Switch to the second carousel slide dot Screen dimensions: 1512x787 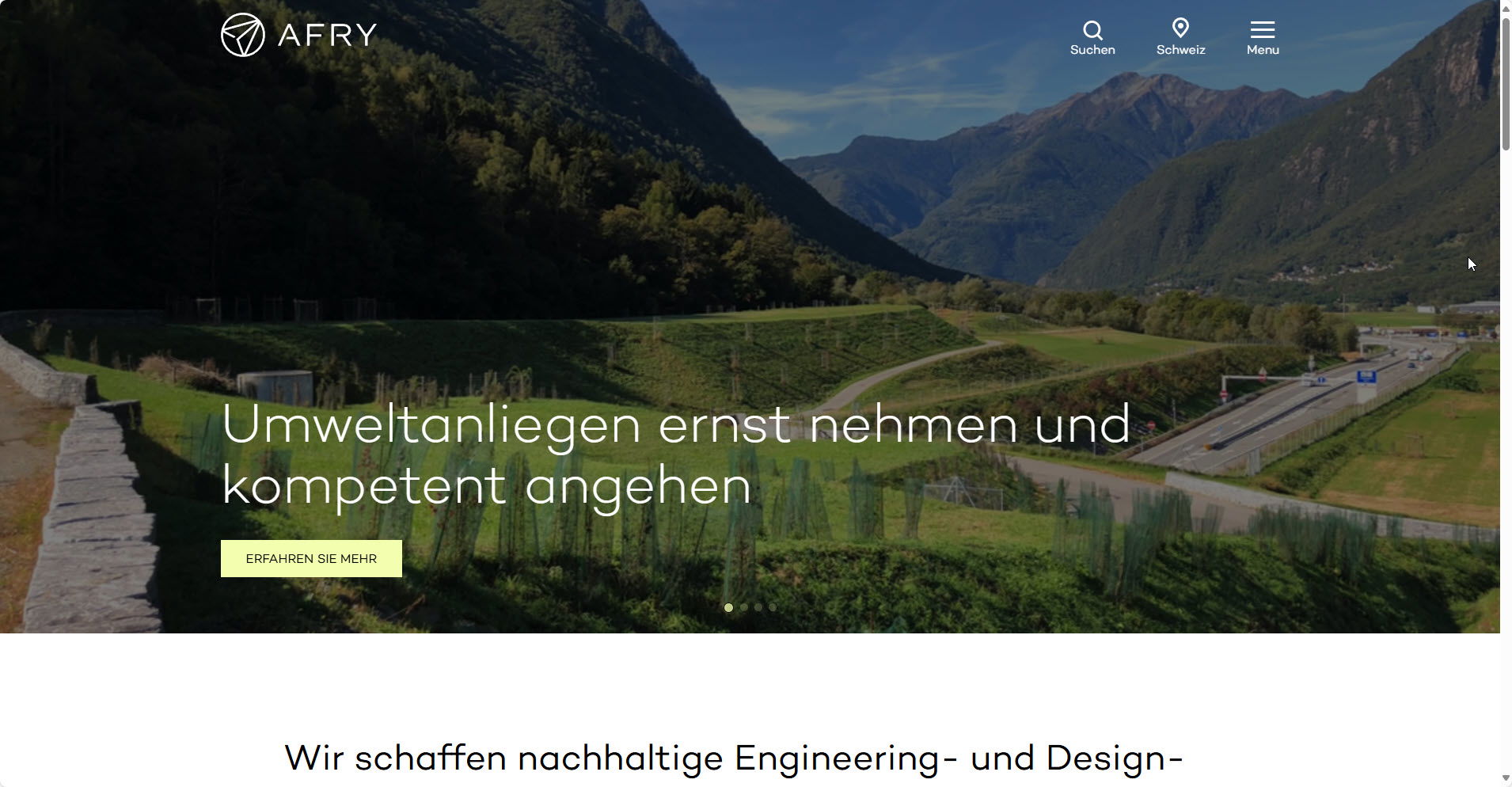[743, 607]
